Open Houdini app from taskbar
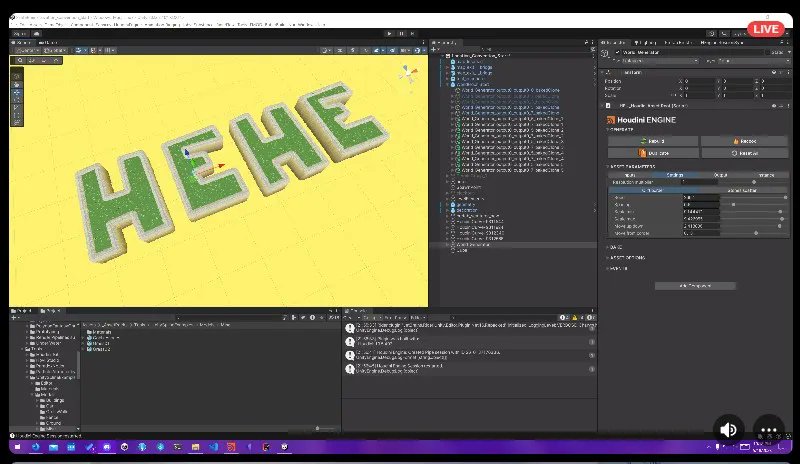The height and width of the screenshot is (464, 800). pos(231,447)
